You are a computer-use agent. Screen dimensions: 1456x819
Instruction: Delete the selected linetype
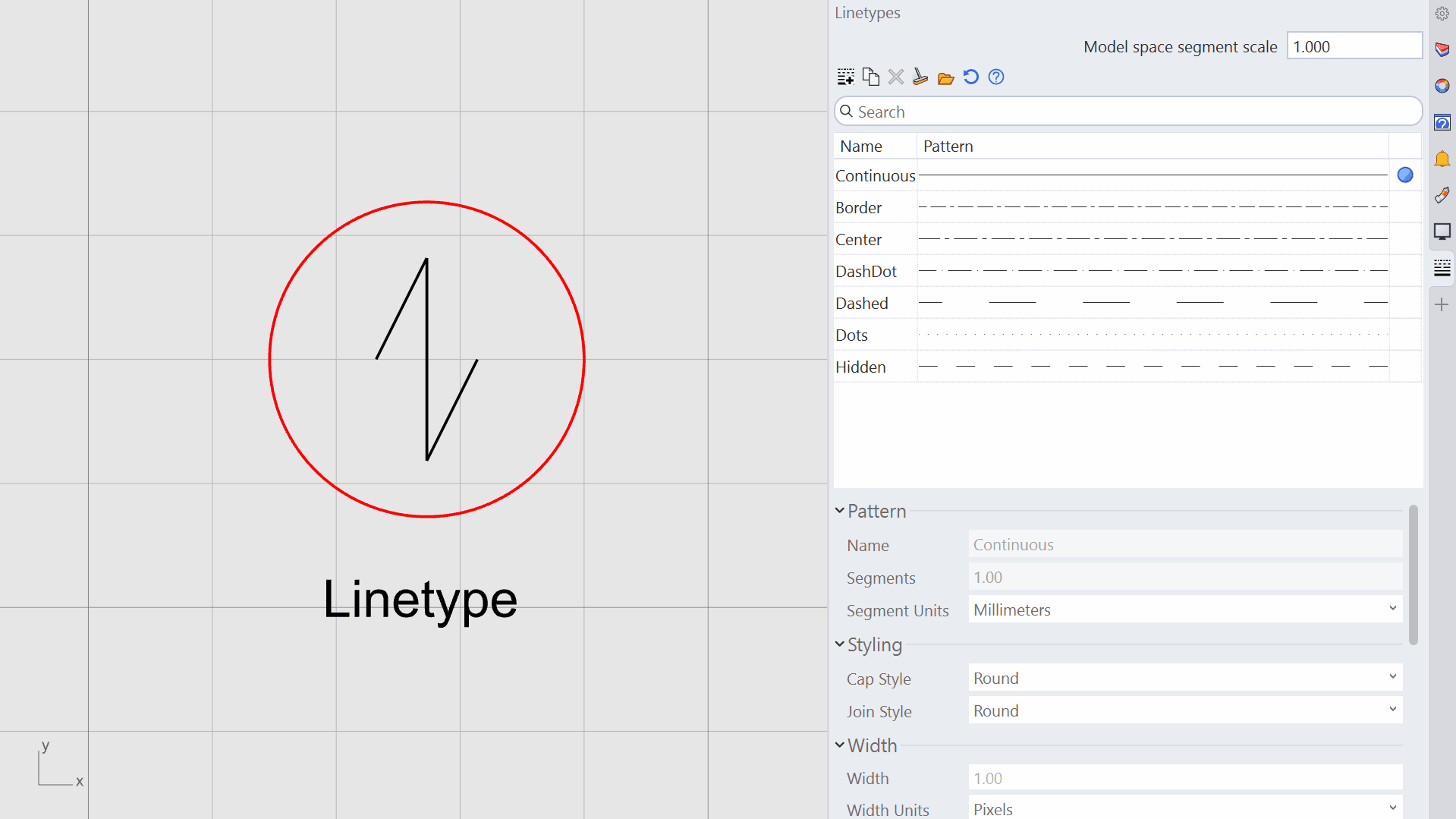(896, 77)
